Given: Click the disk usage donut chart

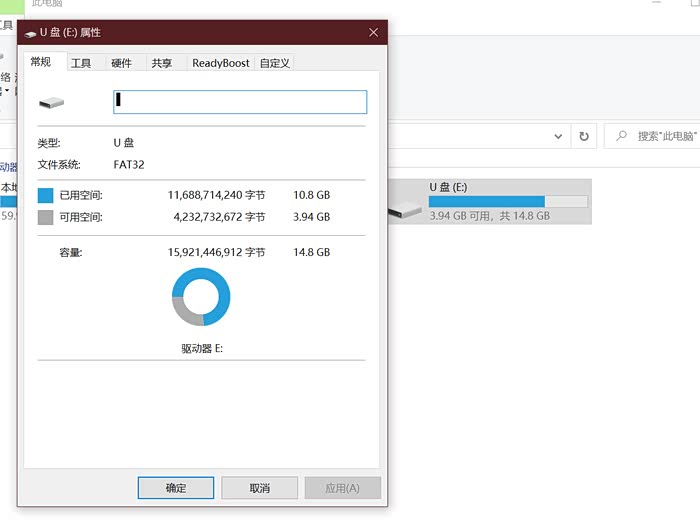Looking at the screenshot, I should (x=201, y=297).
